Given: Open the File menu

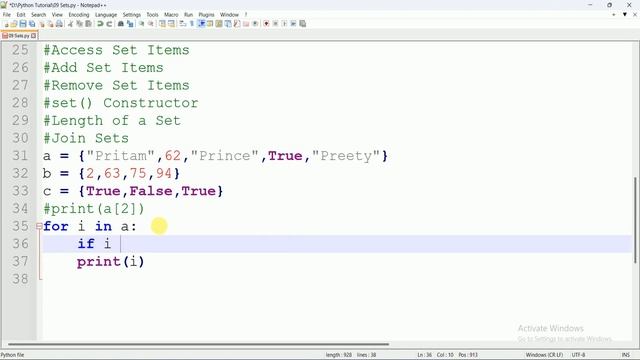Looking at the screenshot, I should (7, 15).
